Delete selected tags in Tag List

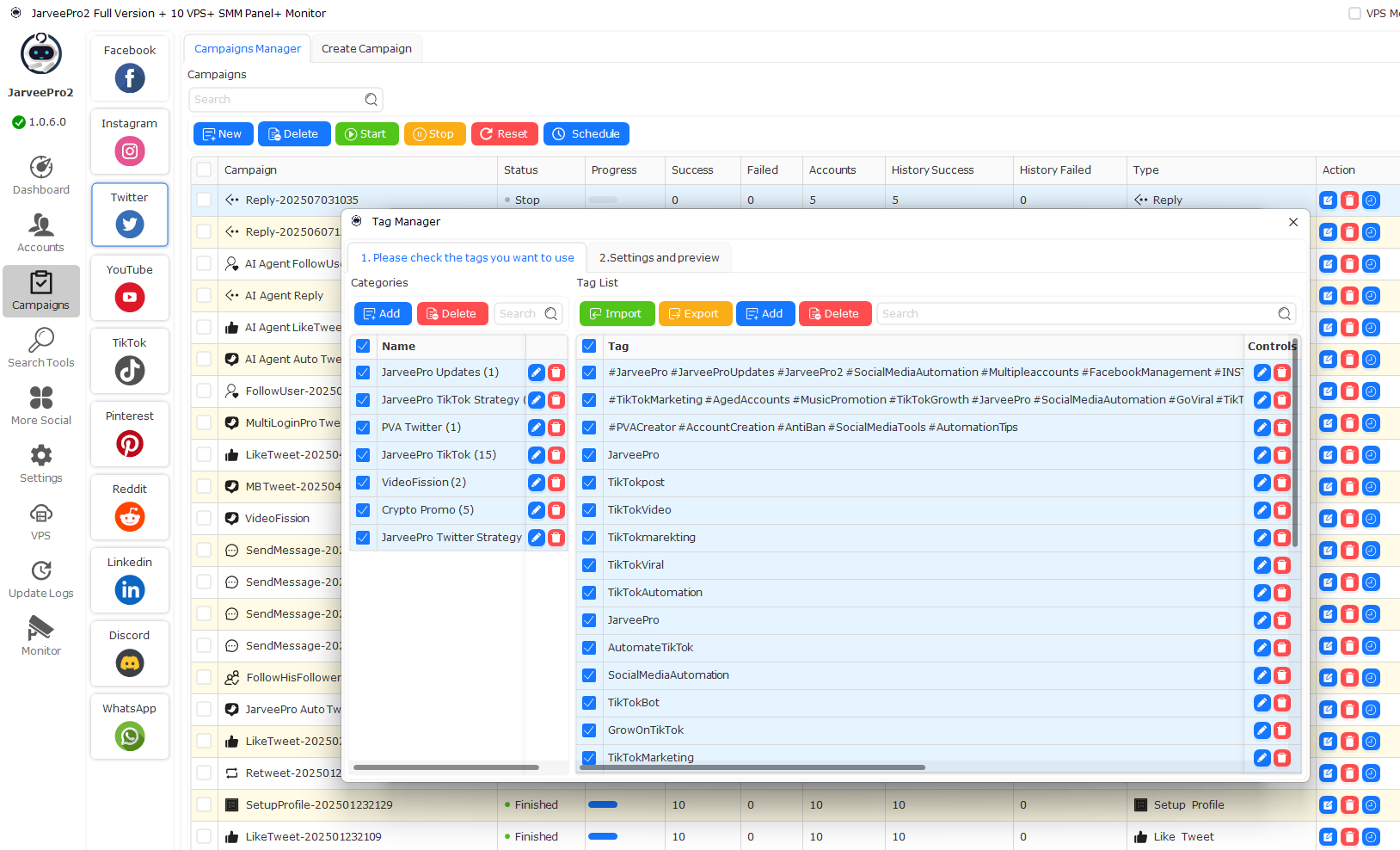(x=834, y=314)
